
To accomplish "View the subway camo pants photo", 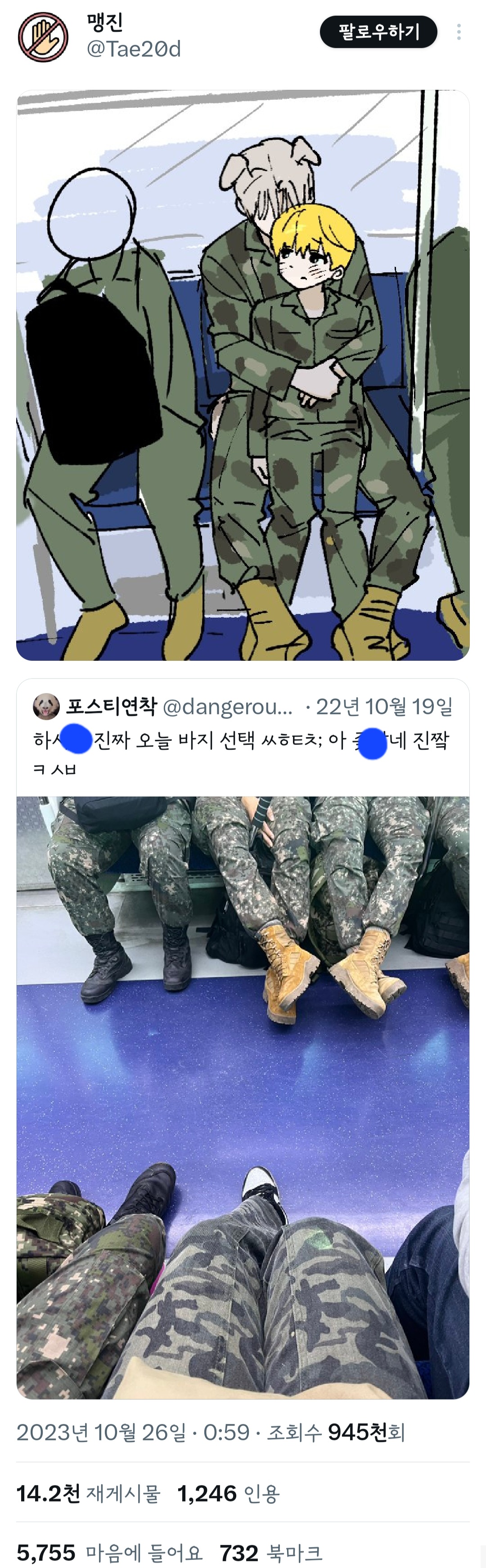I will [x=243, y=1097].
